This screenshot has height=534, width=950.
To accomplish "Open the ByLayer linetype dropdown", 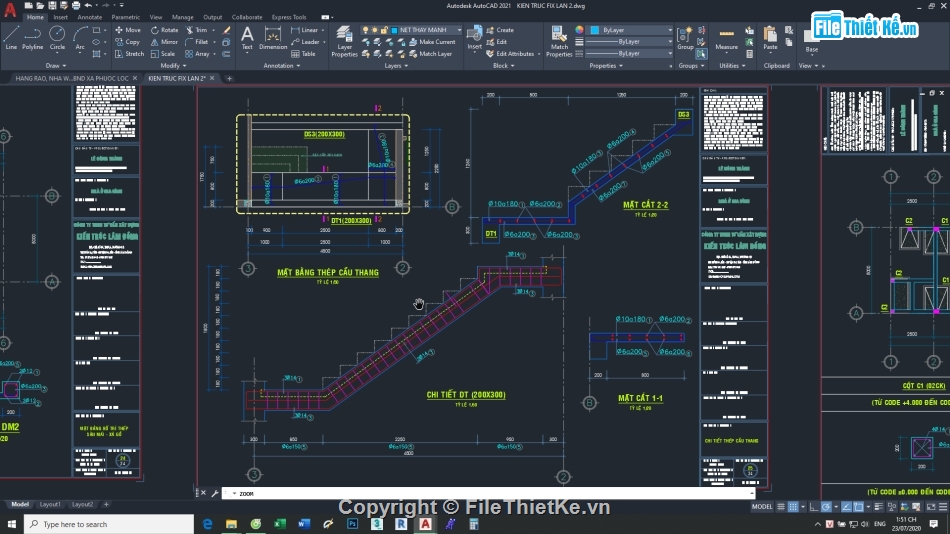I will click(x=629, y=54).
